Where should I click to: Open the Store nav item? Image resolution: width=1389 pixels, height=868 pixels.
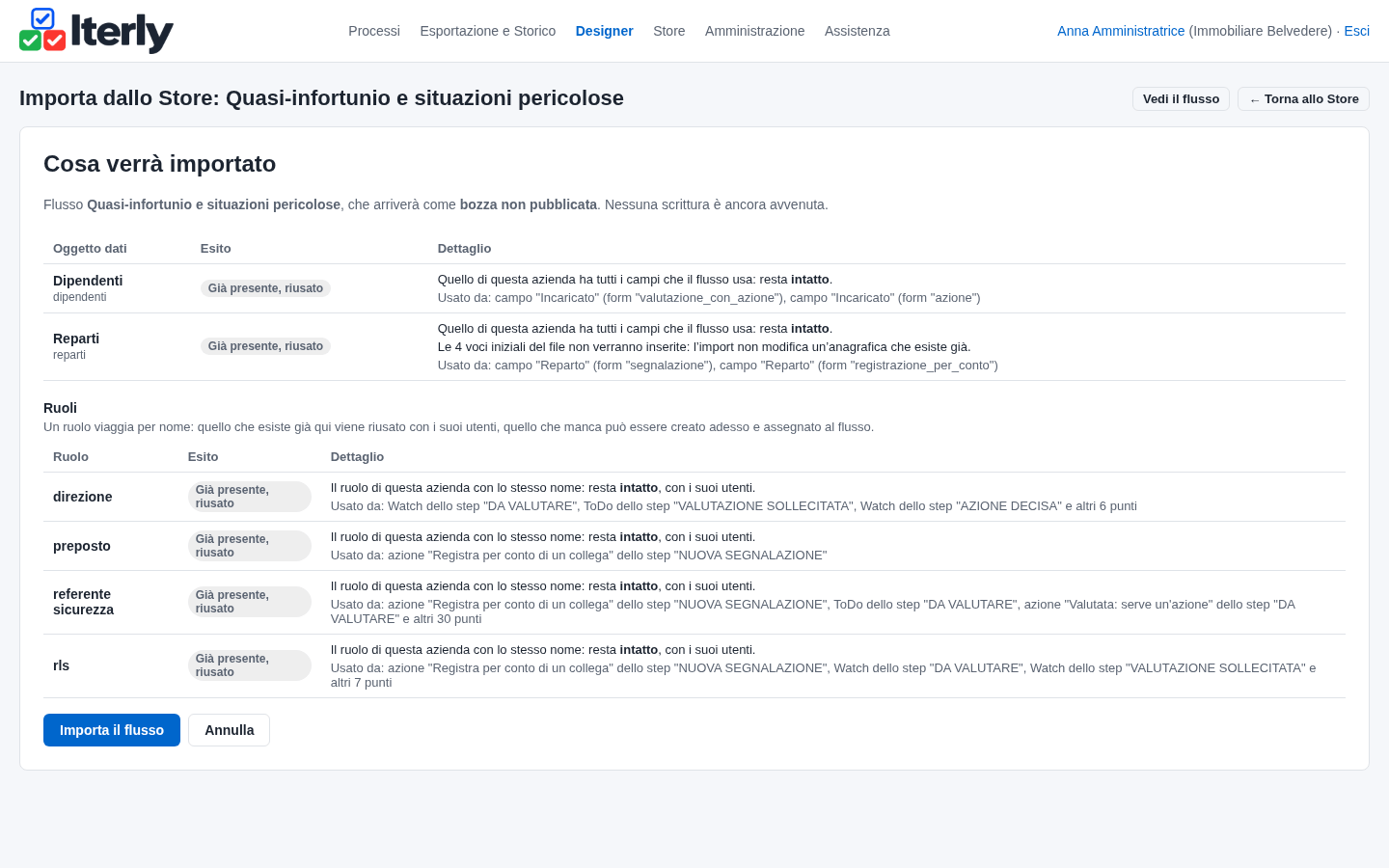[x=669, y=31]
